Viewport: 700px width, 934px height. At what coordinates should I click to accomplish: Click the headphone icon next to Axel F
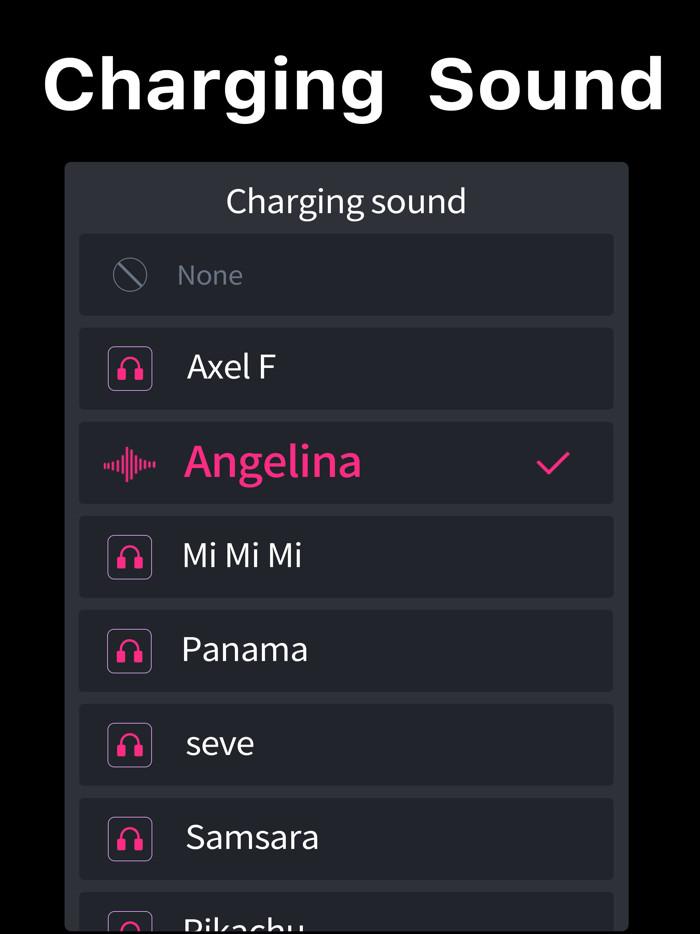(x=130, y=368)
